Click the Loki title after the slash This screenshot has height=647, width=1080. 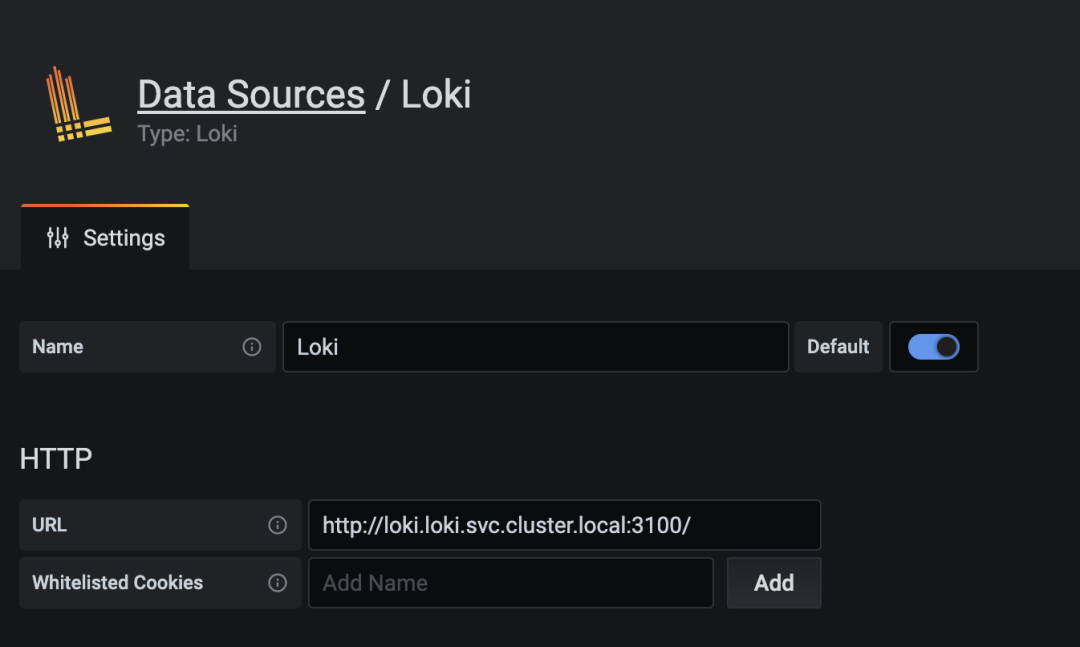(x=436, y=94)
